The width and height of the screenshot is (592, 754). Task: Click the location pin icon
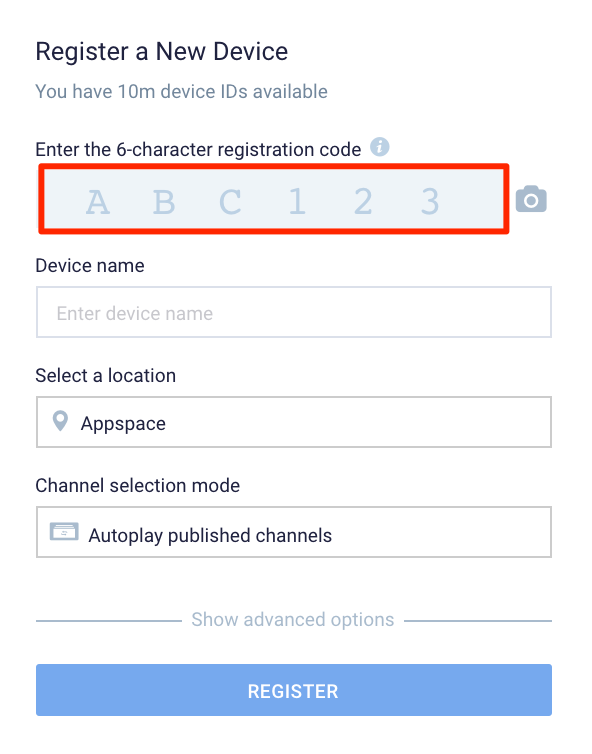(x=60, y=421)
